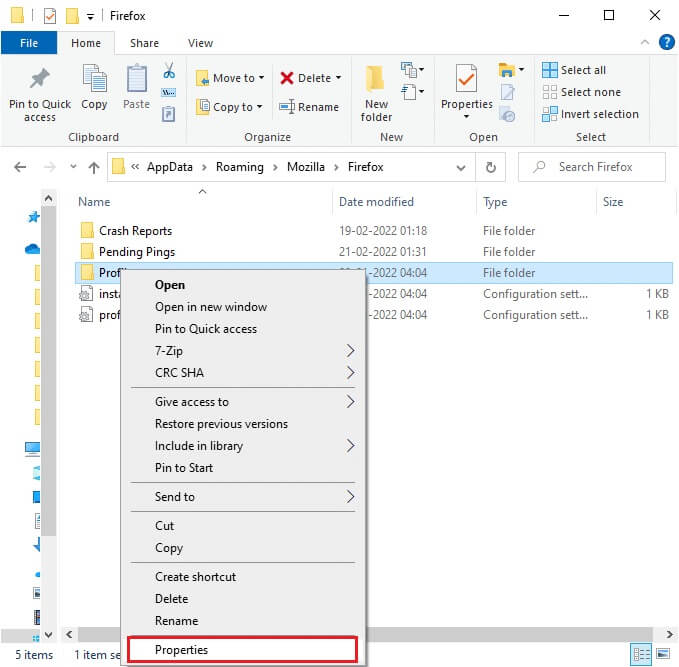Click the sidebar scroll up arrow
Screen dimensions: 679x667
point(48,199)
